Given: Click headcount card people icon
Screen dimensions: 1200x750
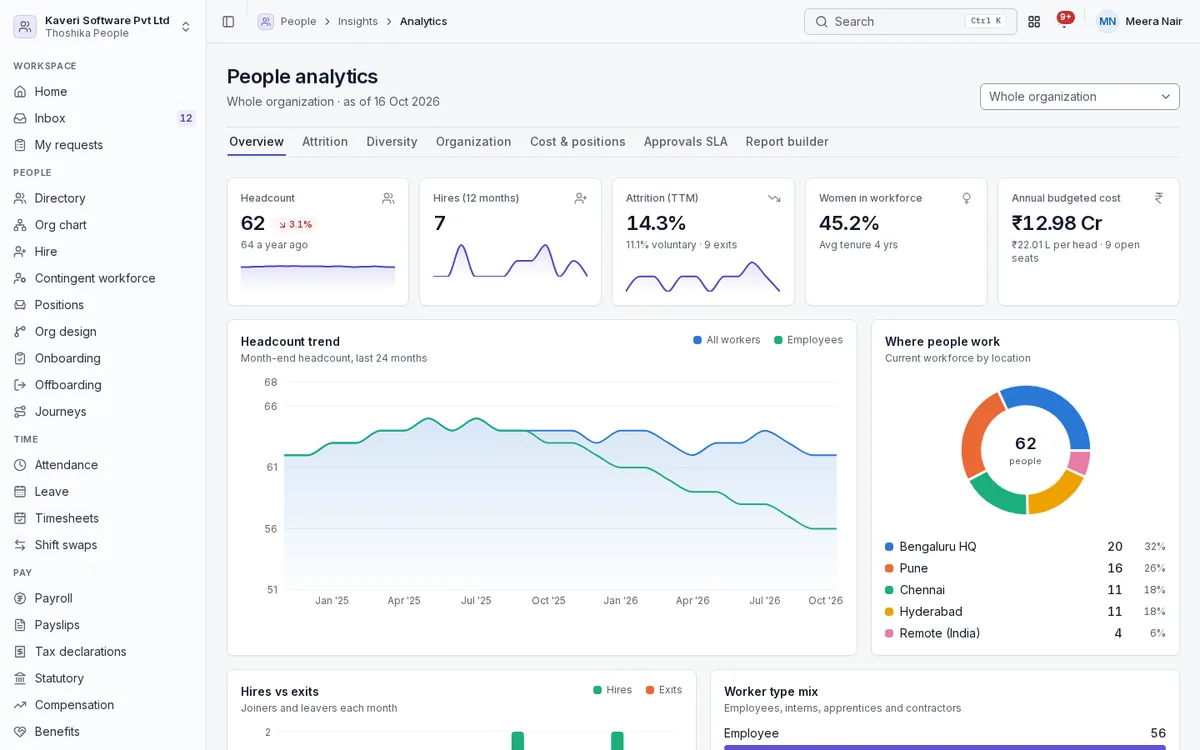Looking at the screenshot, I should pos(388,198).
